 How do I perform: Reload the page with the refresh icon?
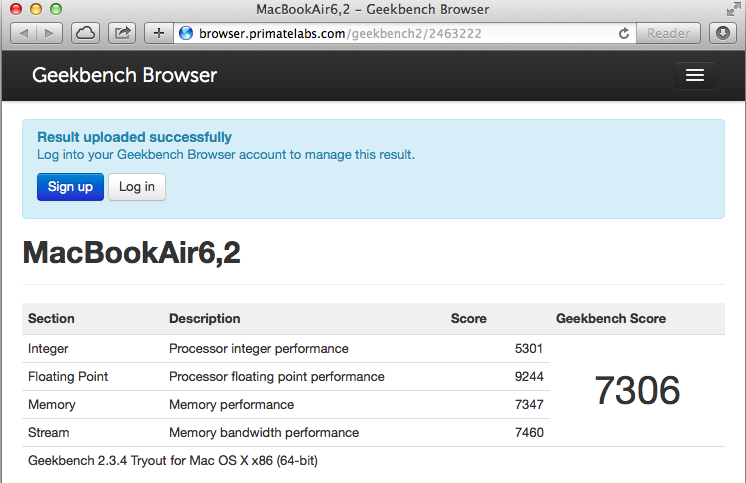[x=624, y=33]
